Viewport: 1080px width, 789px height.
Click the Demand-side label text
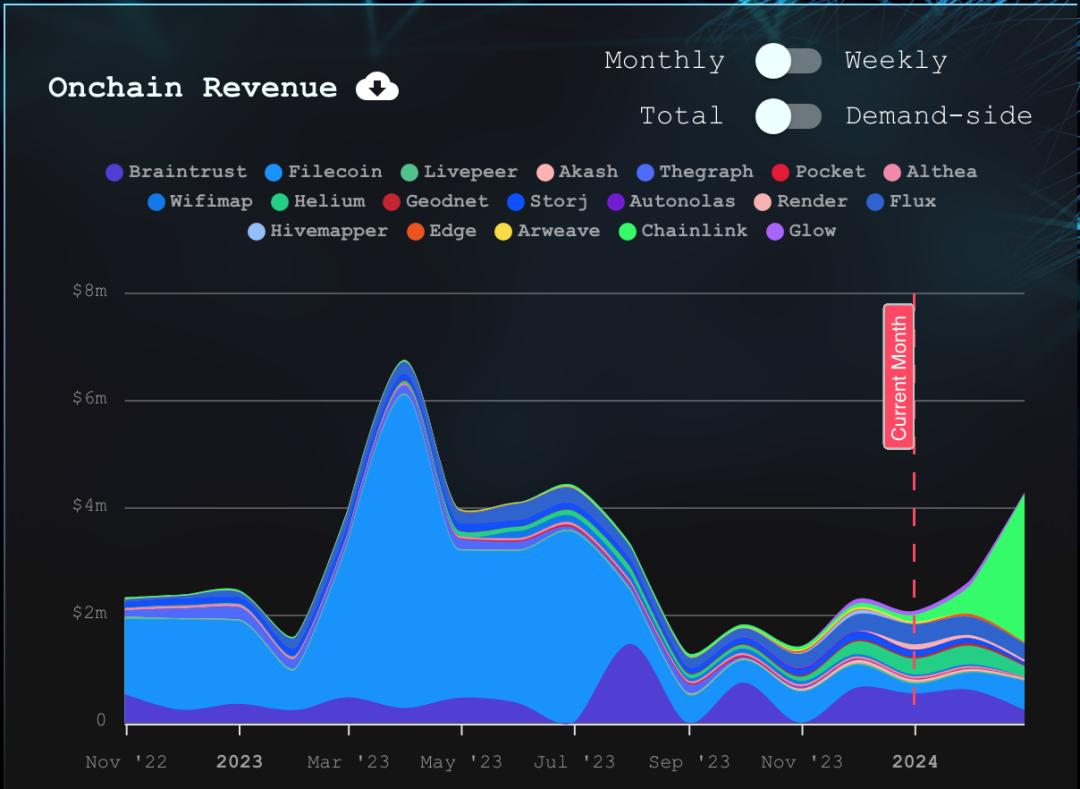tap(938, 116)
